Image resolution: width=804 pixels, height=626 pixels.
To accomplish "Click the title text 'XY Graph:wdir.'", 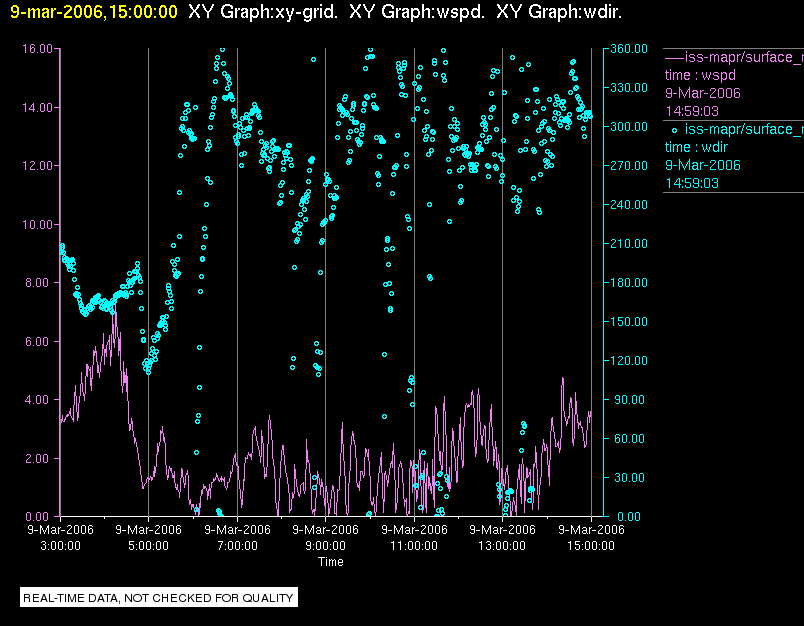I will [559, 12].
